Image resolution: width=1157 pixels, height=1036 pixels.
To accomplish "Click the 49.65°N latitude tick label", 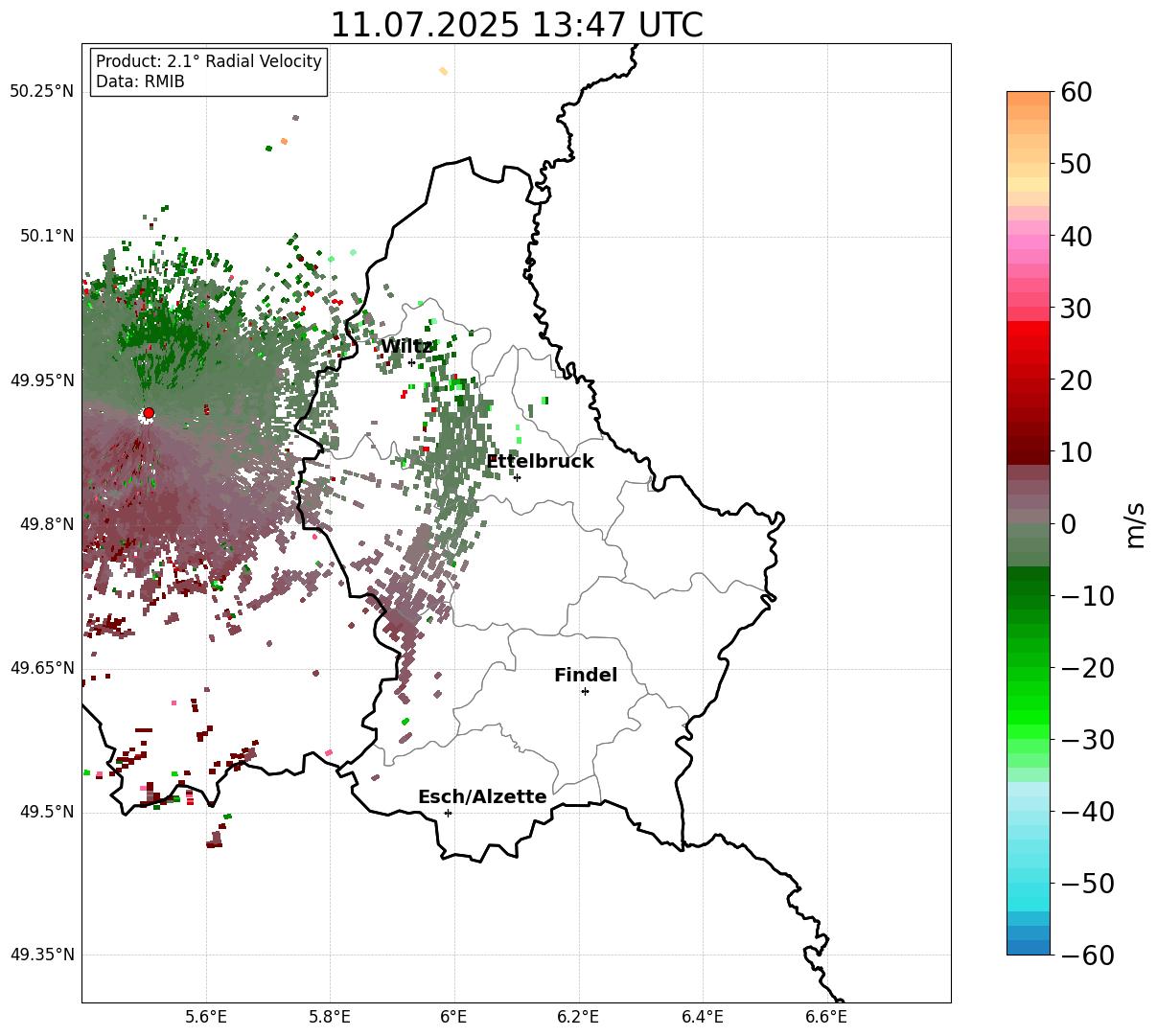I will [42, 668].
